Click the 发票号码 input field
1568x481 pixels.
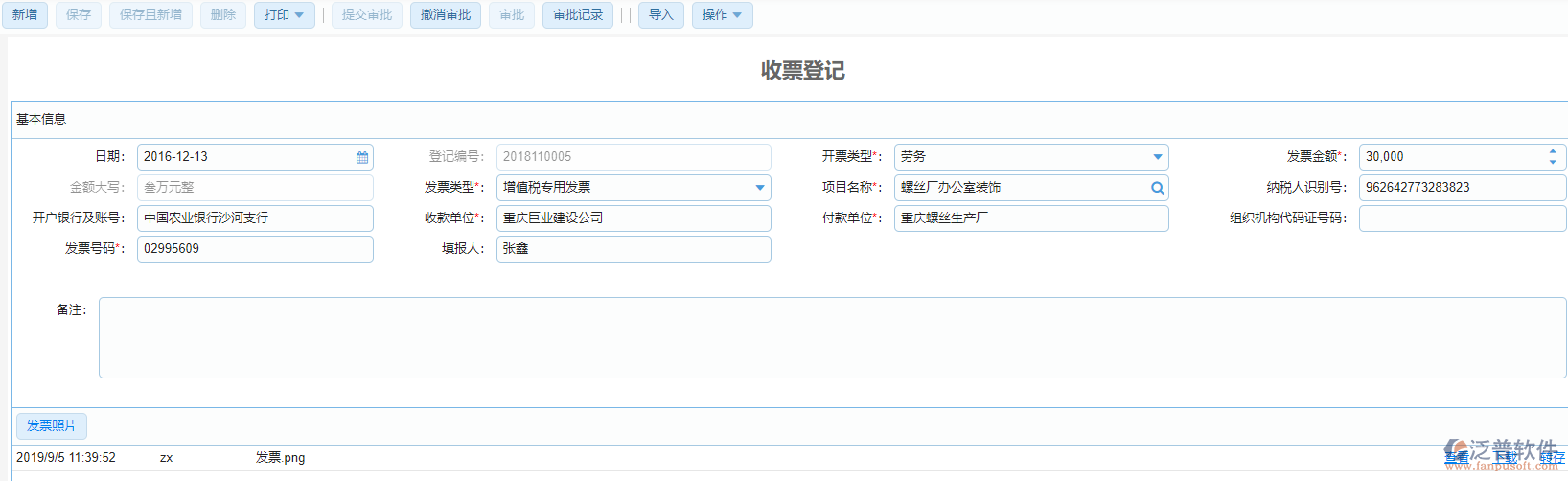click(x=254, y=249)
